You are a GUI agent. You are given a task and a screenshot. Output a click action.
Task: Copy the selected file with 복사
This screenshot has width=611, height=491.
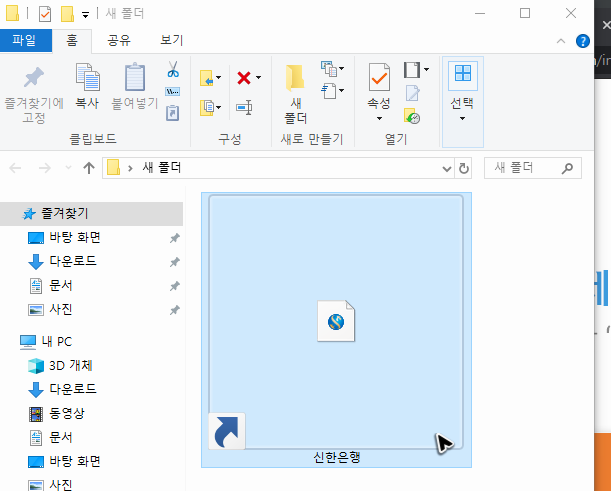tap(87, 87)
